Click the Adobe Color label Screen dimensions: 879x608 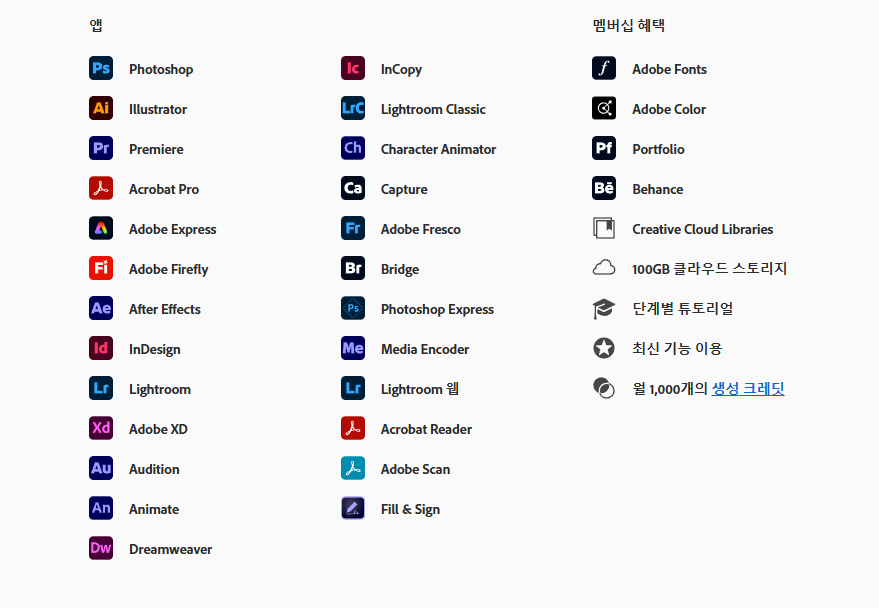(x=669, y=109)
